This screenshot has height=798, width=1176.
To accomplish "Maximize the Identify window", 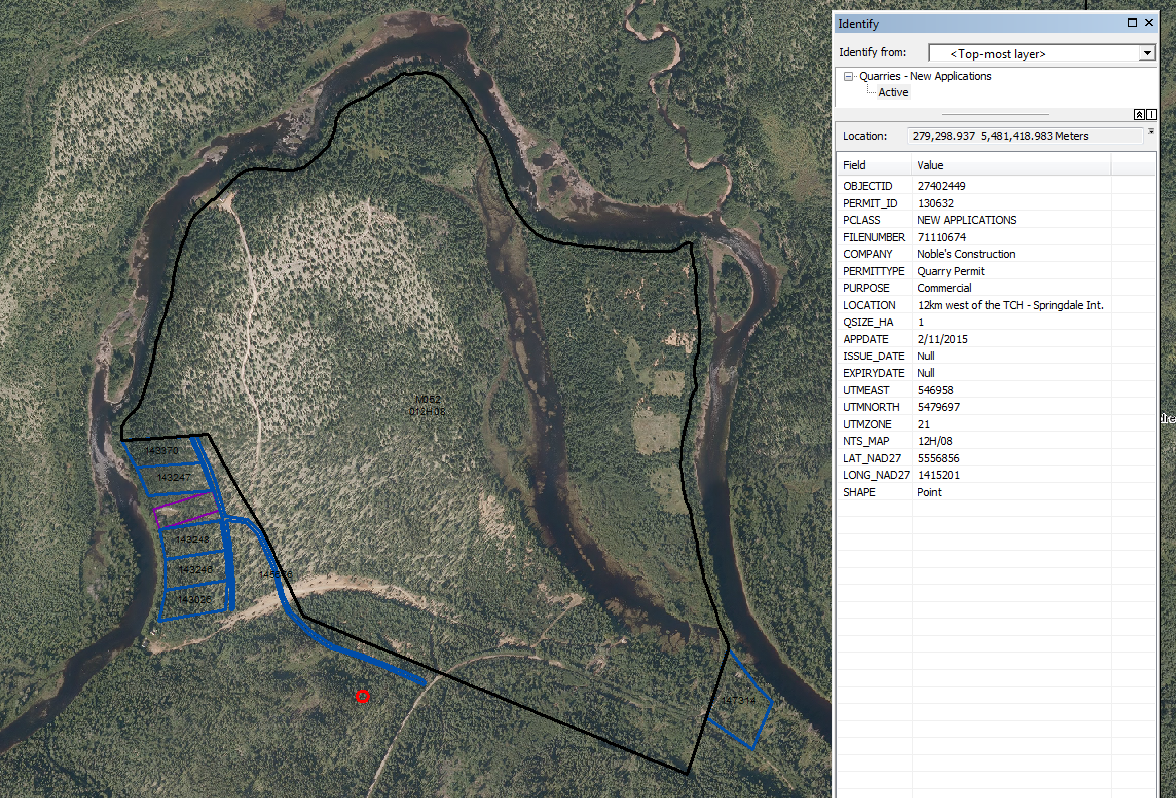I will pyautogui.click(x=1133, y=24).
